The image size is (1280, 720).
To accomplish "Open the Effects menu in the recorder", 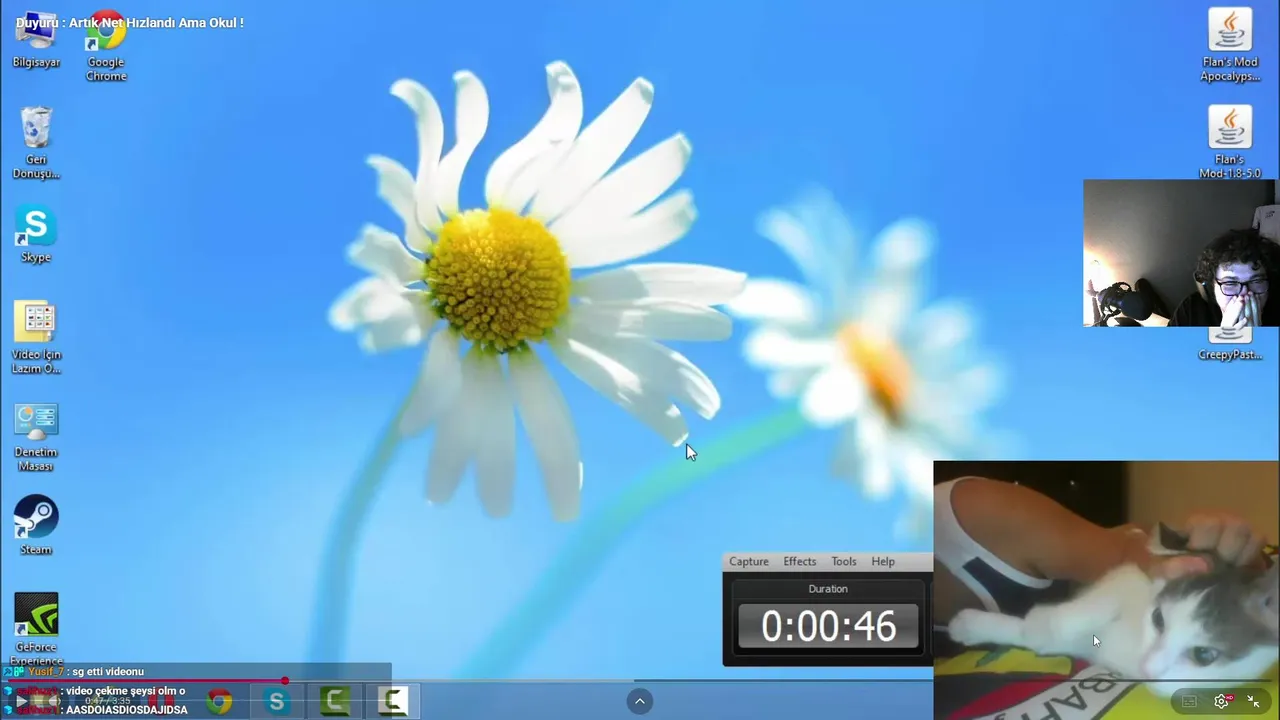I will coord(800,561).
